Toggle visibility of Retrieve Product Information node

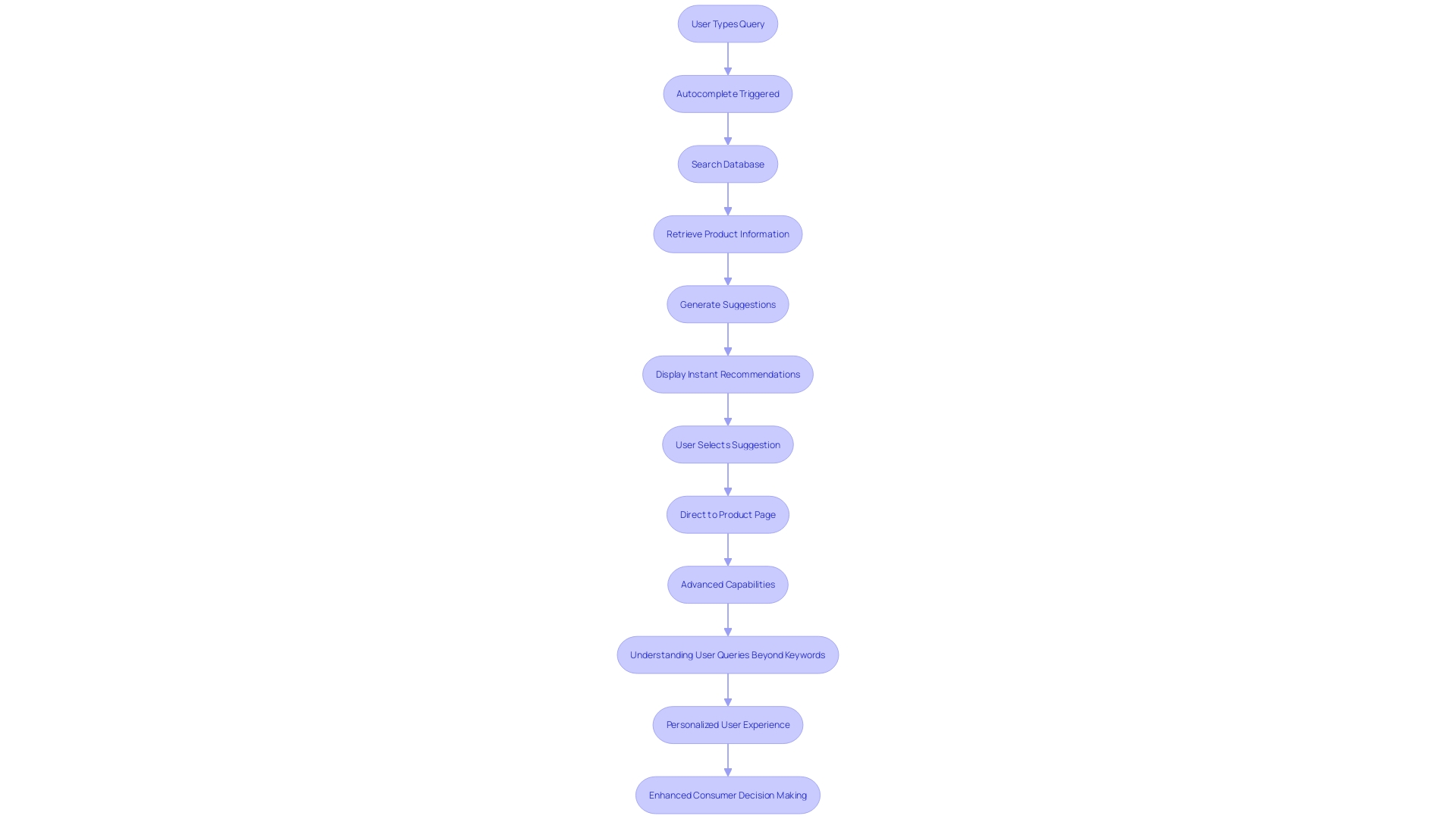click(x=727, y=234)
